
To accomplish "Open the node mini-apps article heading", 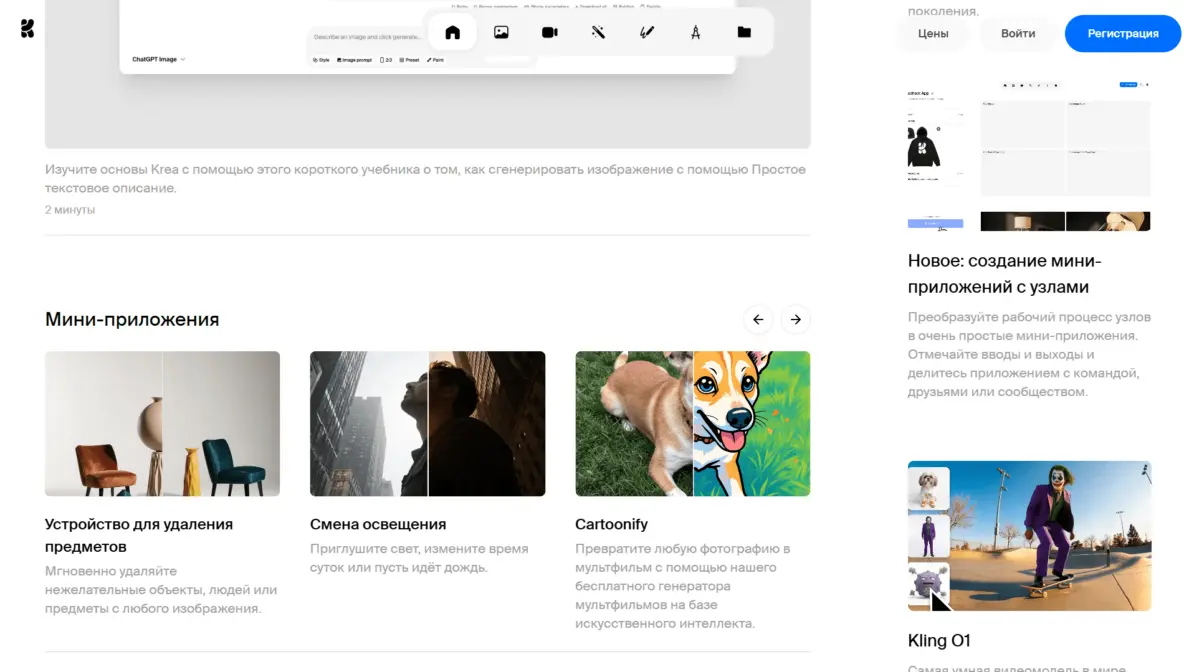I will coord(1004,273).
